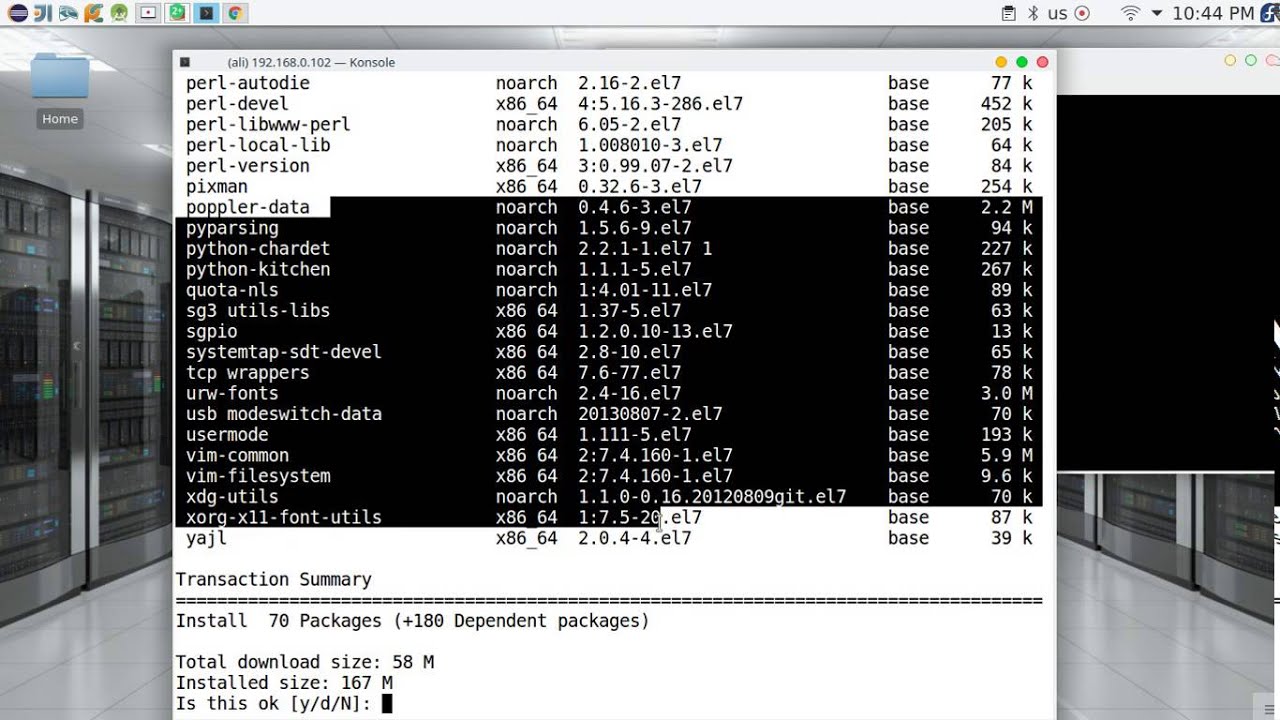
Task: Minimize the Konsole window (yellow button)
Action: (x=1001, y=62)
